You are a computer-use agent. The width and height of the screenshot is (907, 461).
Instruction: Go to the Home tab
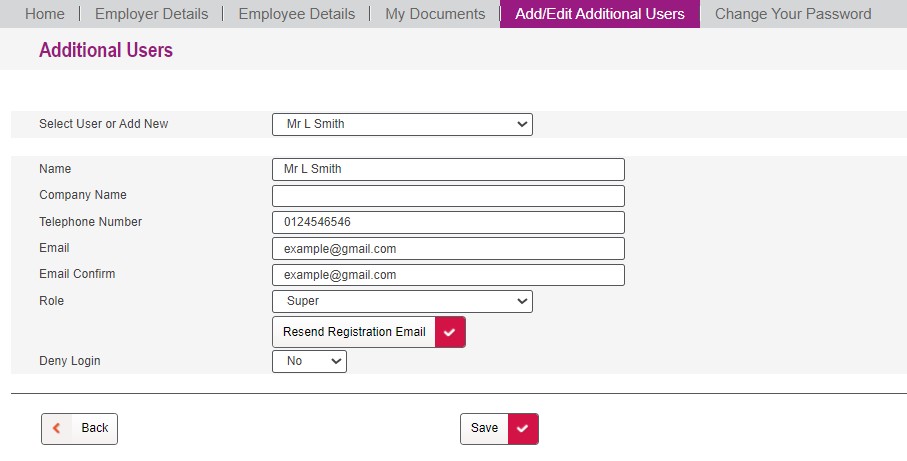click(44, 14)
